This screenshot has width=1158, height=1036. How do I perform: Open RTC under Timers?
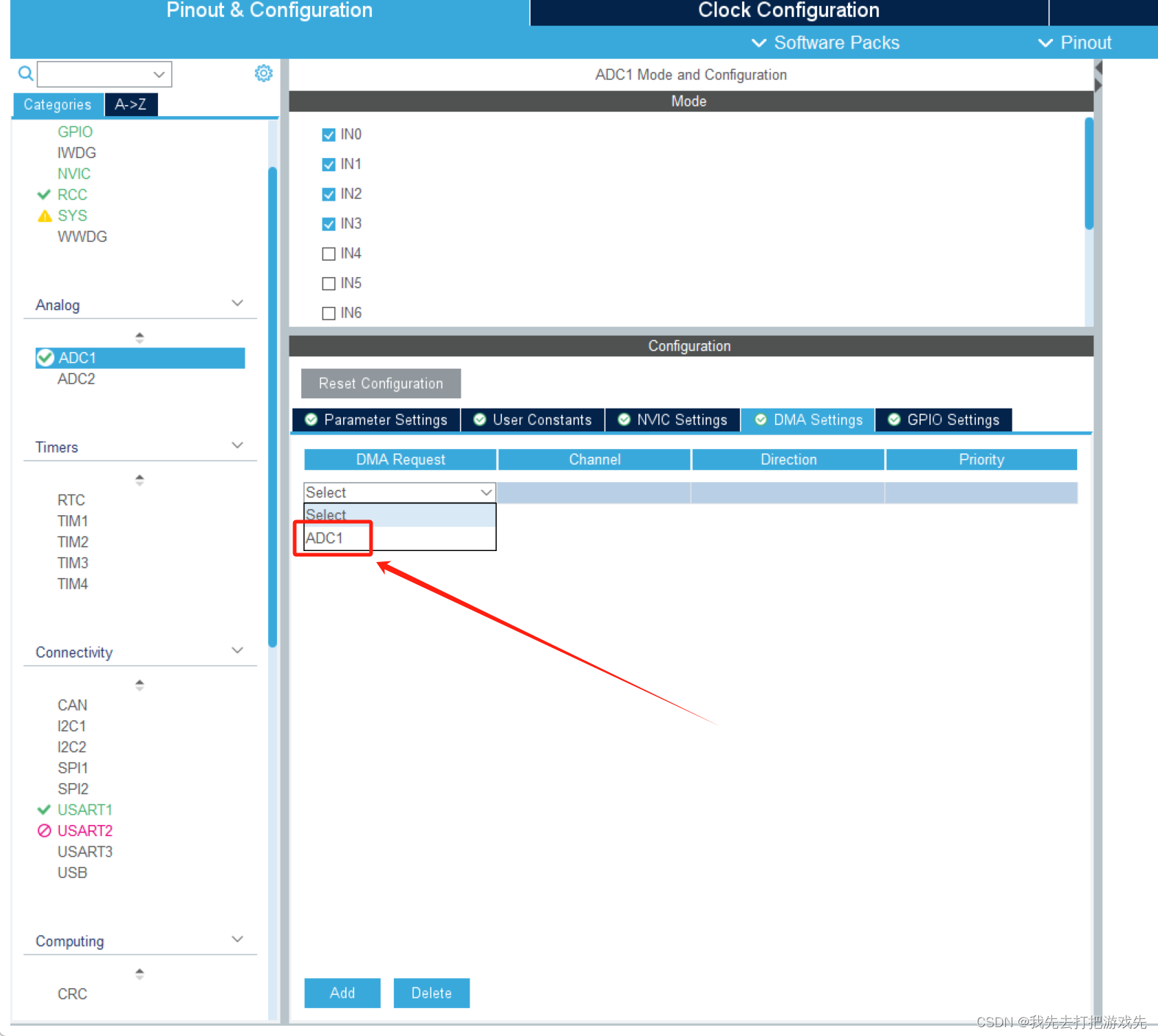tap(71, 500)
